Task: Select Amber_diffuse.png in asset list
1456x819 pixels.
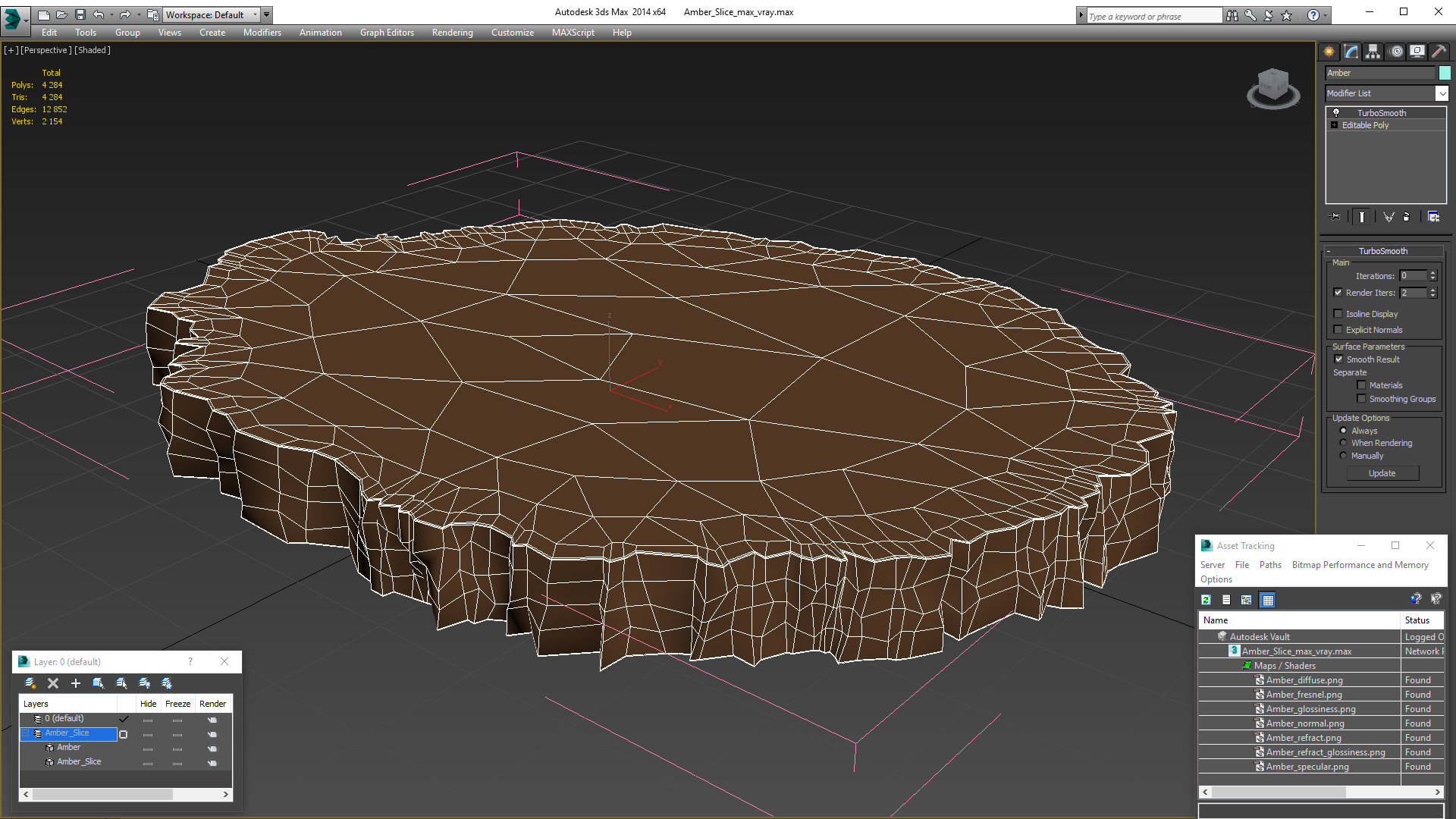Action: (1304, 680)
